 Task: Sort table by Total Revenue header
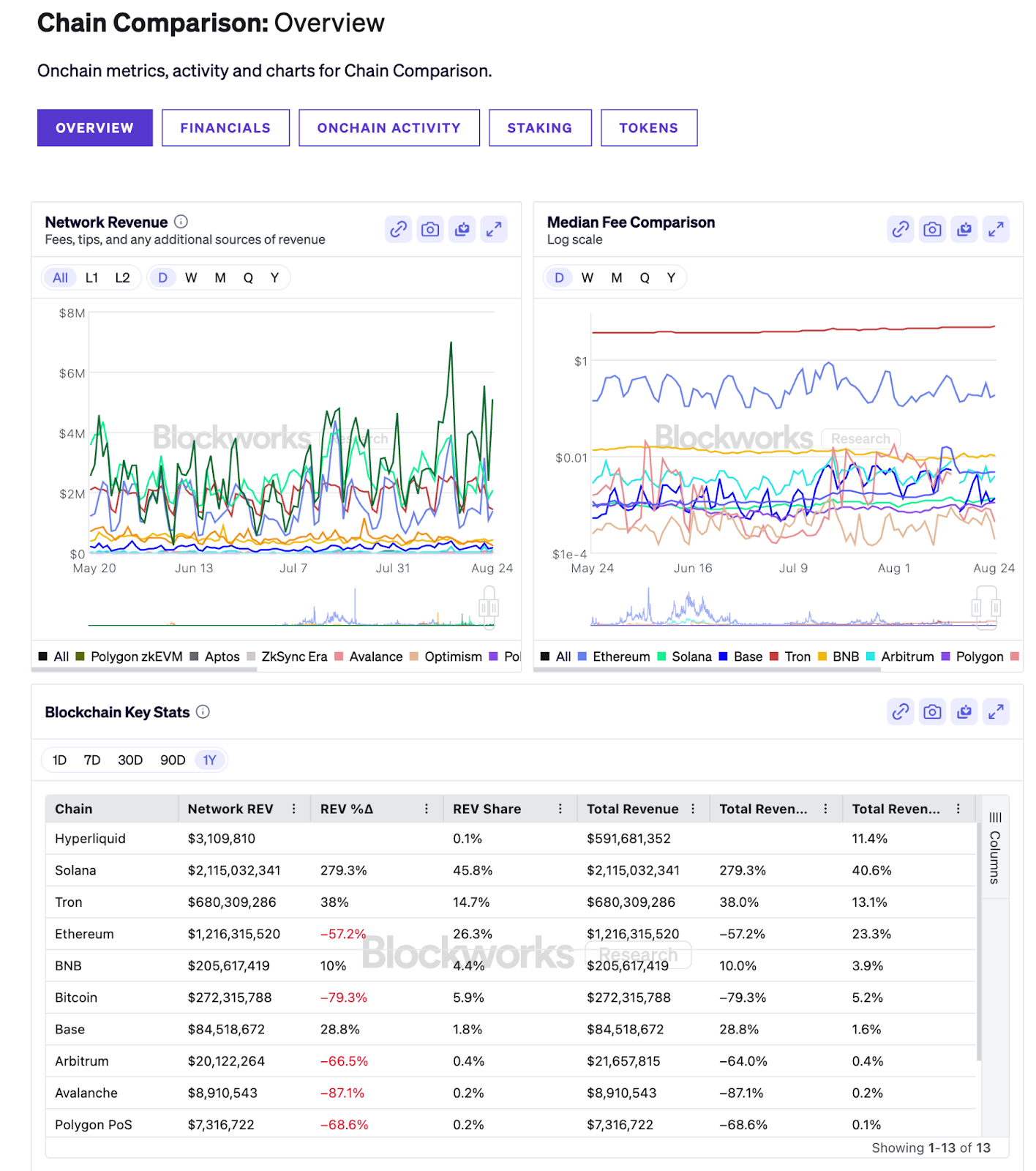click(x=632, y=809)
